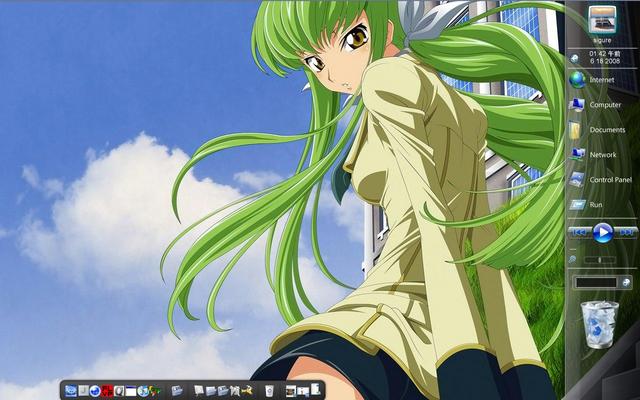Click the red square icon in the dock
This screenshot has height=400, width=640.
point(107,391)
